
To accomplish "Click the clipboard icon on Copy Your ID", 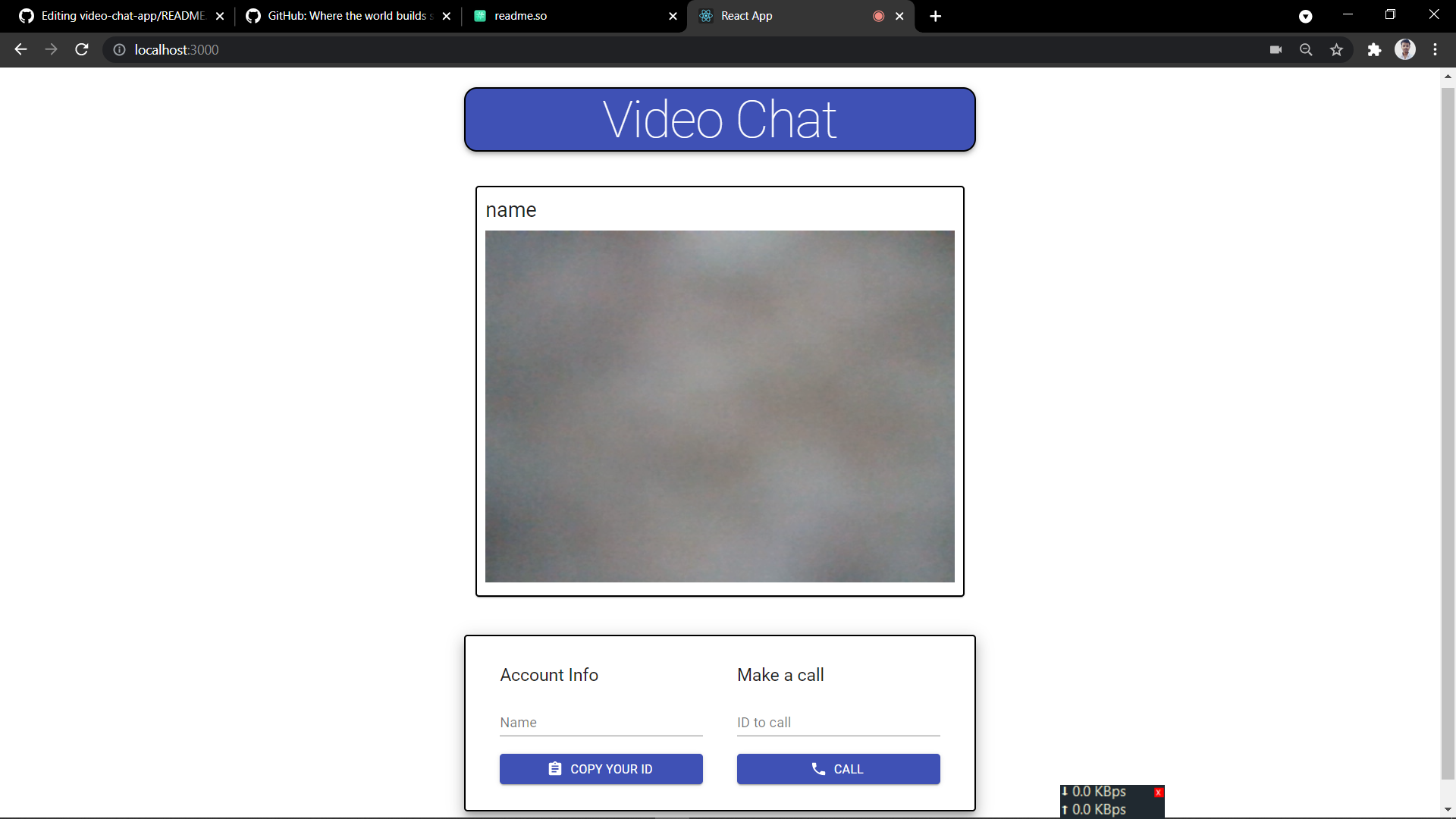I will 555,769.
